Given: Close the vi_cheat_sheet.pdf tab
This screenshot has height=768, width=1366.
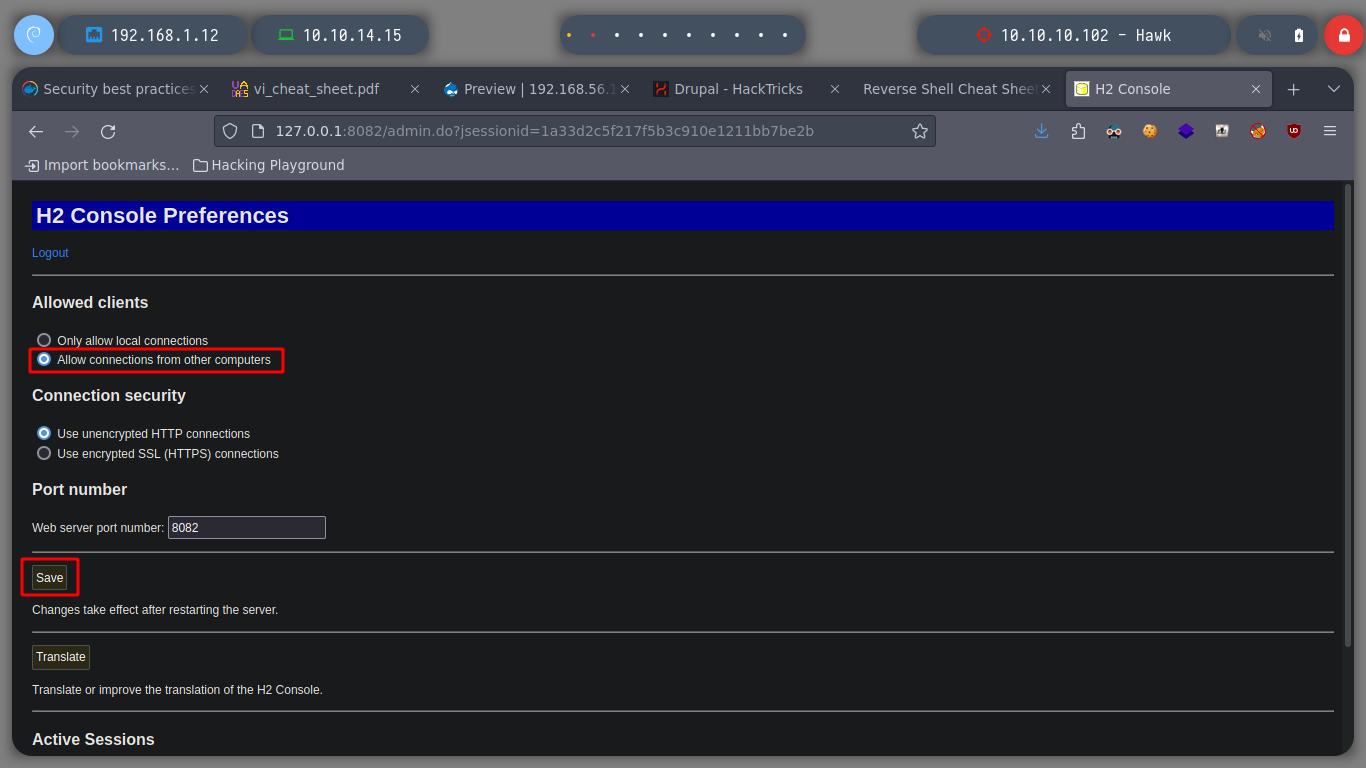Looking at the screenshot, I should click(415, 89).
